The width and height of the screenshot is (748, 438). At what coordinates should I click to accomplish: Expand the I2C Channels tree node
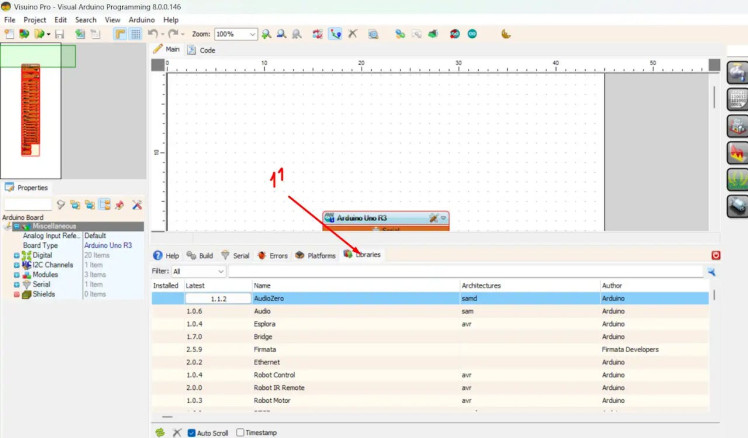(16, 265)
